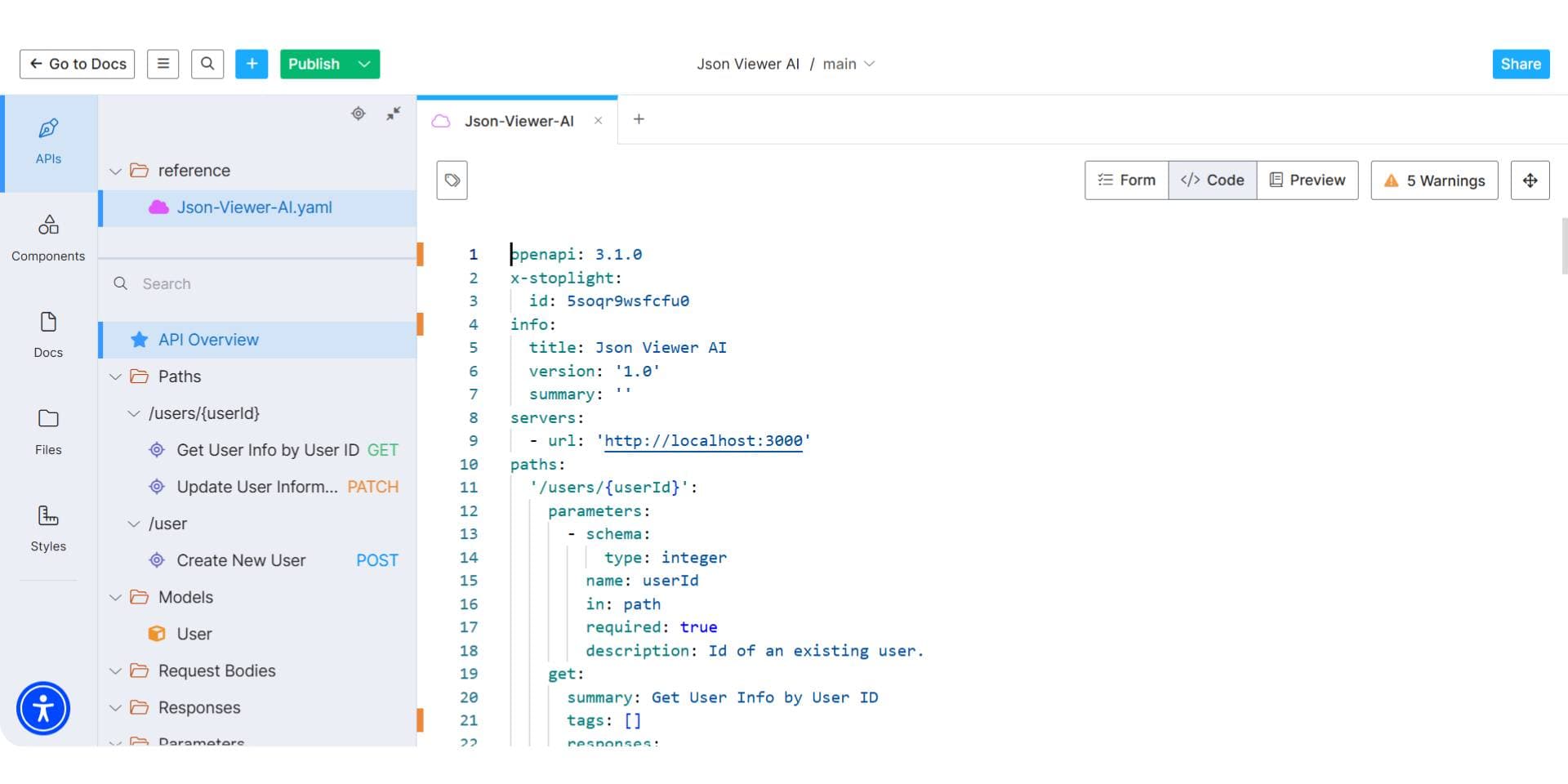Viewport: 1568px width, 784px height.
Task: Click the locate target icon in file panel
Action: click(358, 114)
